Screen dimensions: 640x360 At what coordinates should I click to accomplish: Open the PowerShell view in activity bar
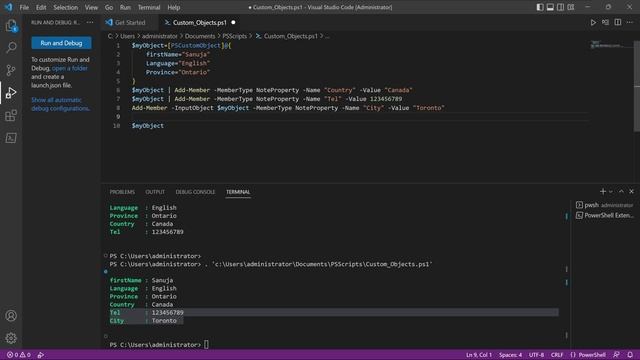tap(11, 138)
